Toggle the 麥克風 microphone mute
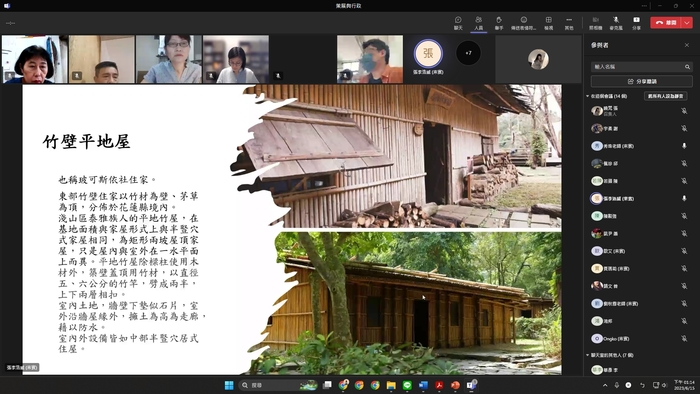This screenshot has height=394, width=700. (x=616, y=23)
